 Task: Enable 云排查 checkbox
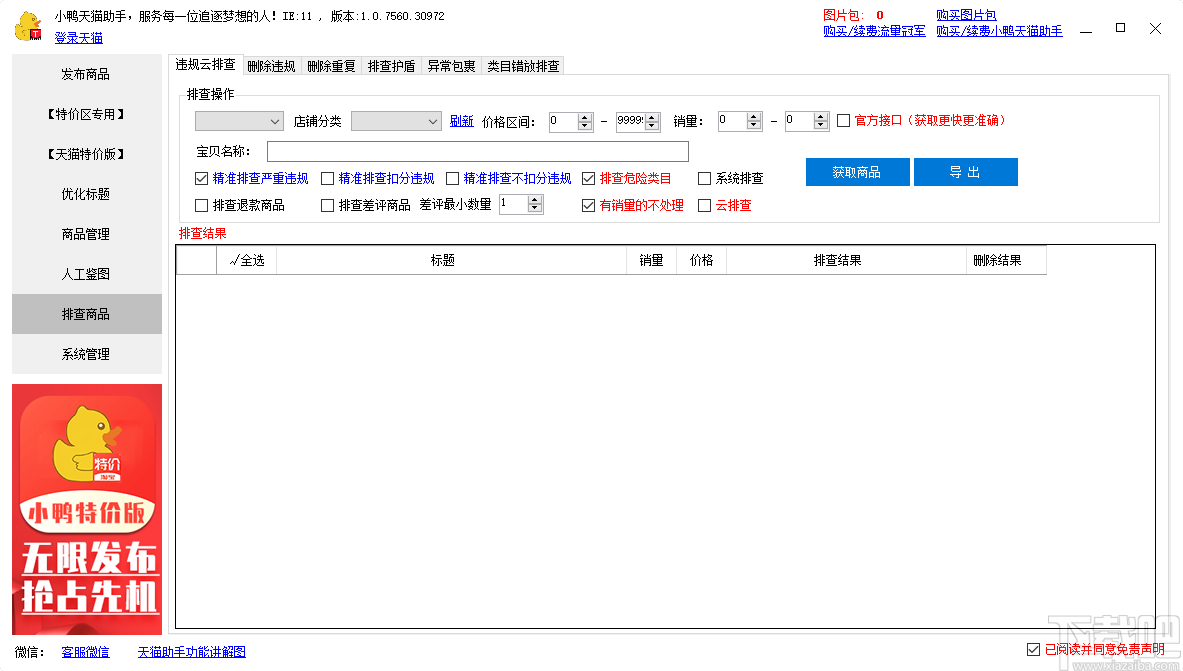coord(705,205)
